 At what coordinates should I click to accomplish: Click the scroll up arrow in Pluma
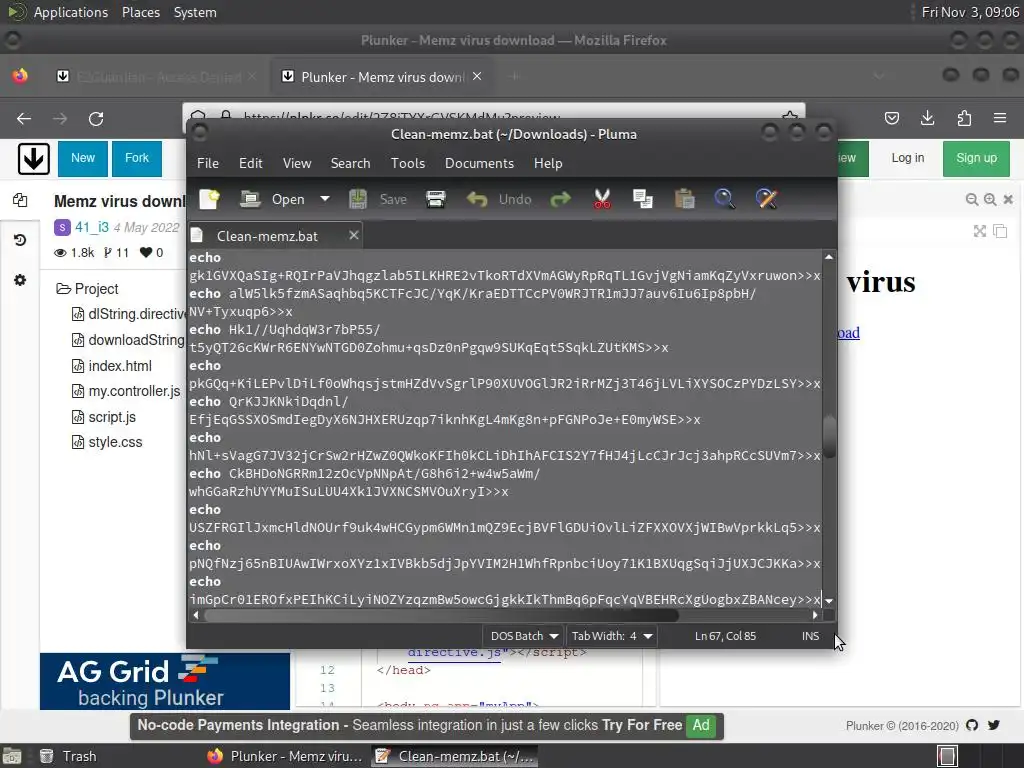click(x=829, y=257)
